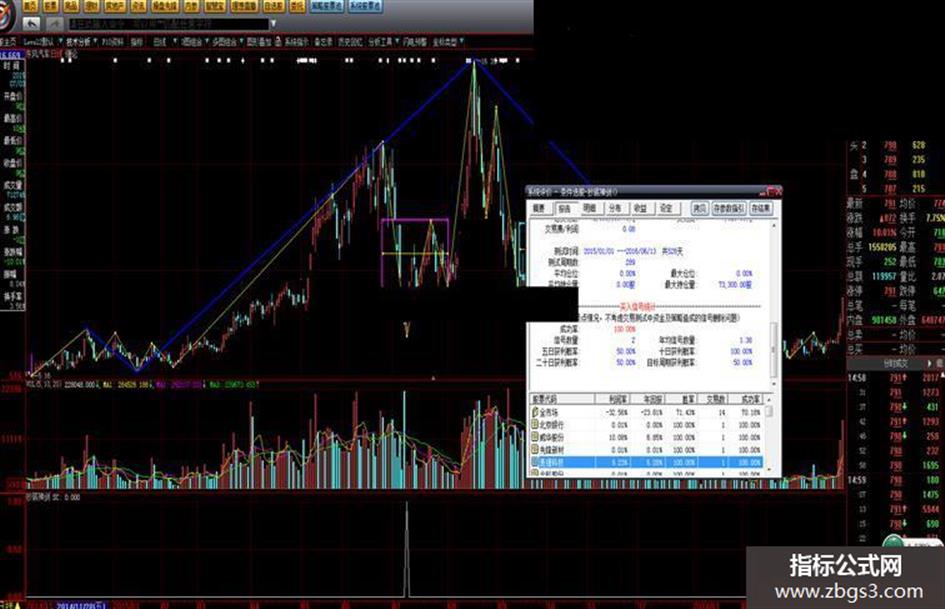Click the 存结果 button in dialog
Viewport: 945px width, 609px height.
pos(761,208)
